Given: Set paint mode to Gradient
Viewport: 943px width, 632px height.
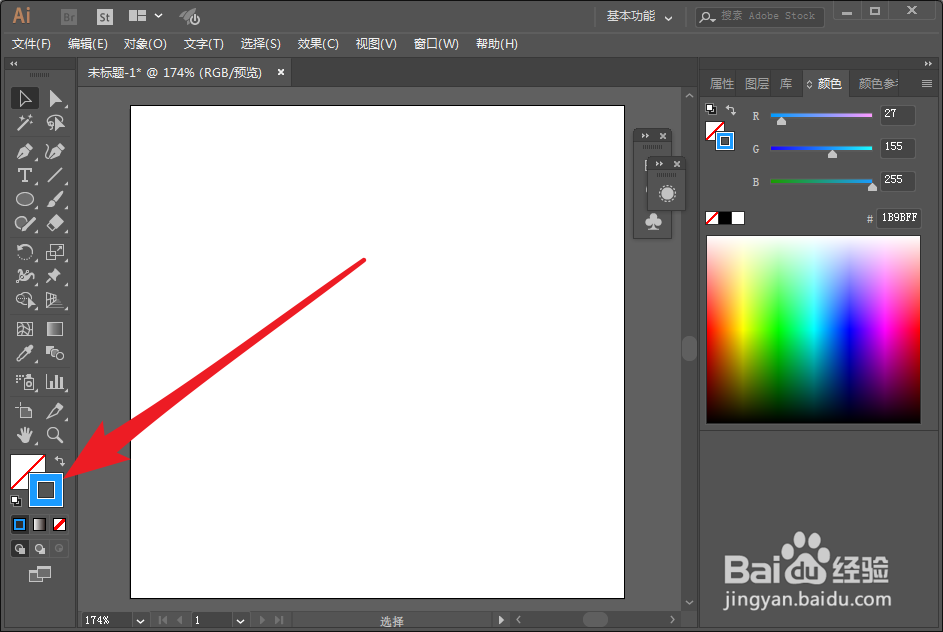Looking at the screenshot, I should click(x=39, y=524).
